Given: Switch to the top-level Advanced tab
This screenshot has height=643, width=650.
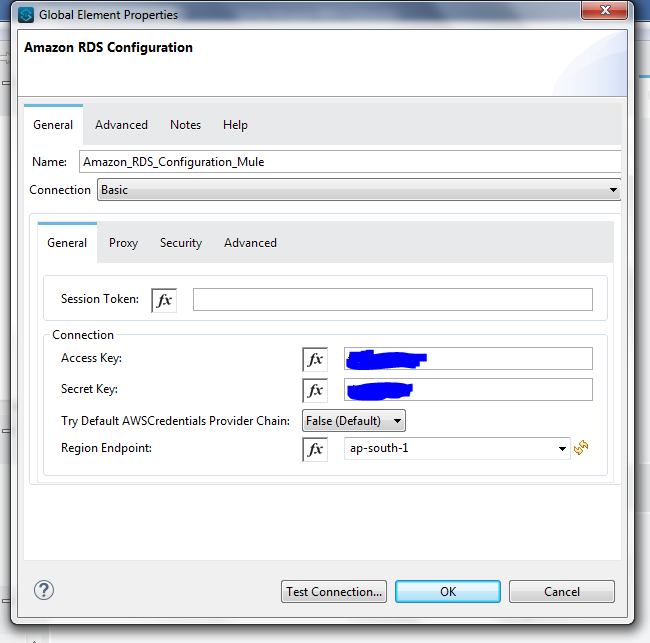Looking at the screenshot, I should 121,125.
